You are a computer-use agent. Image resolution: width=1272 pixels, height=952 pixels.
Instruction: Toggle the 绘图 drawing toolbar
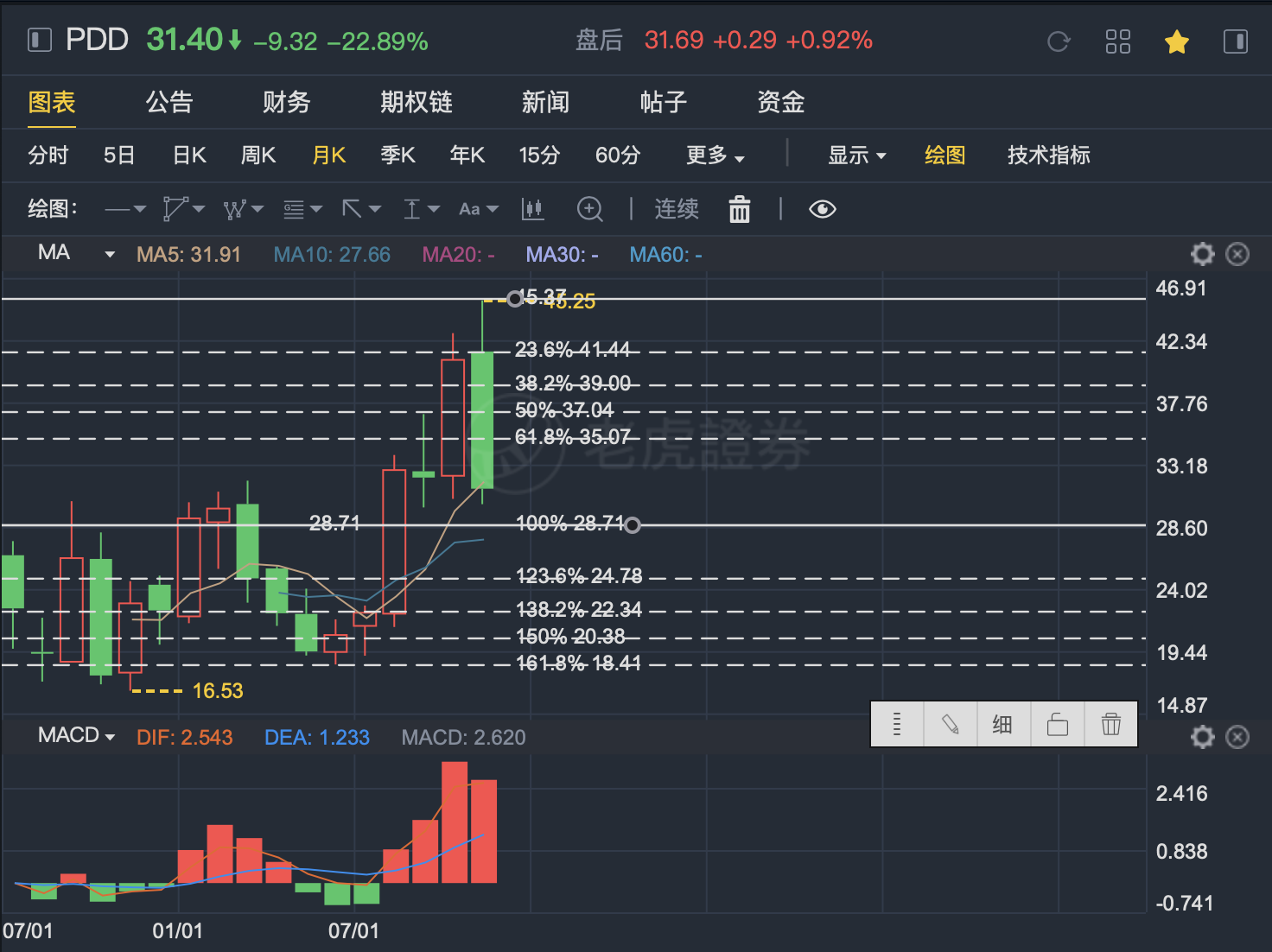(944, 155)
